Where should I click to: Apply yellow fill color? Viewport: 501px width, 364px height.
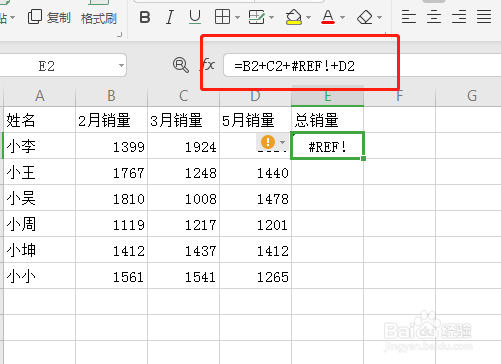[294, 17]
